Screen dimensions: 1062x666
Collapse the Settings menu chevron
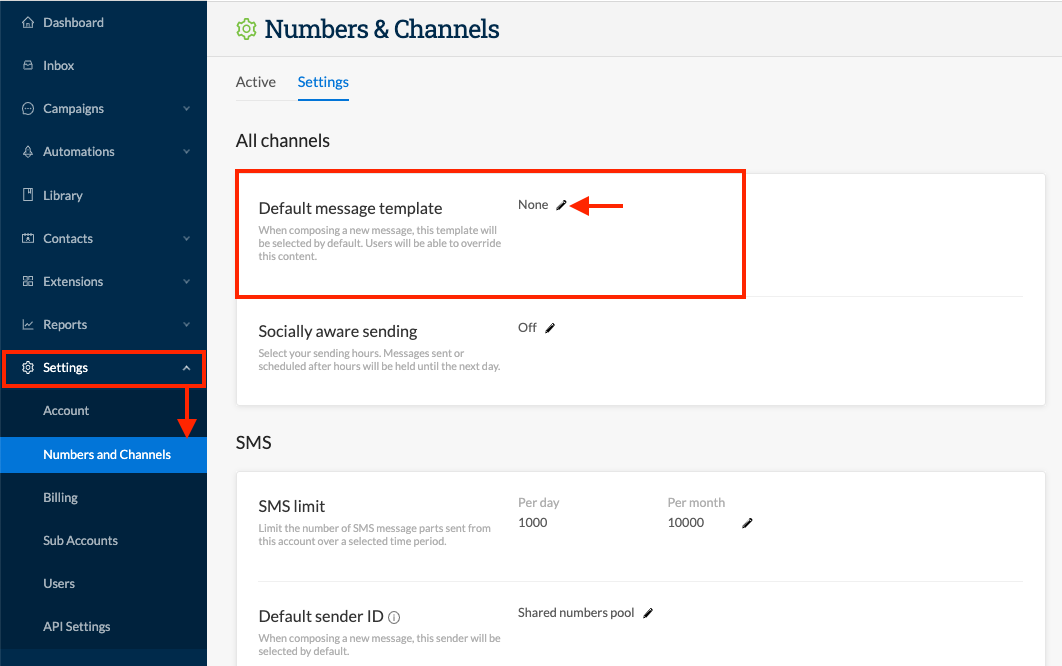[x=186, y=368]
